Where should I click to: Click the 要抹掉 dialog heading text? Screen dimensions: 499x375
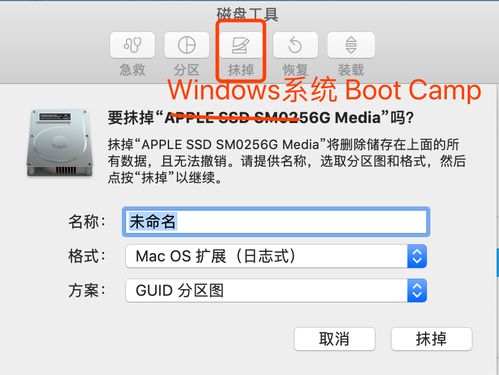(261, 118)
